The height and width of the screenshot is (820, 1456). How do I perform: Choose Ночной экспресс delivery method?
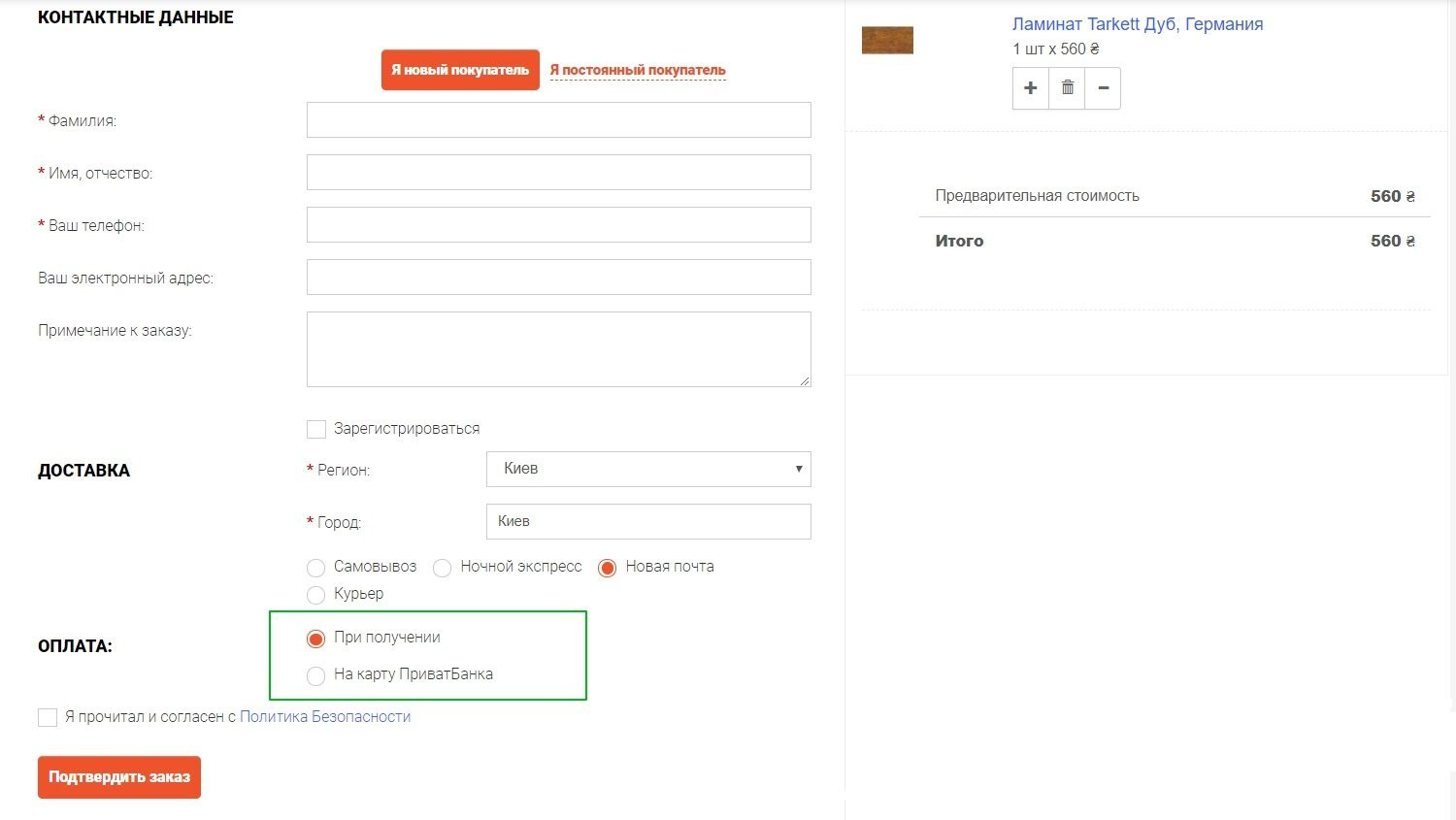pos(443,568)
